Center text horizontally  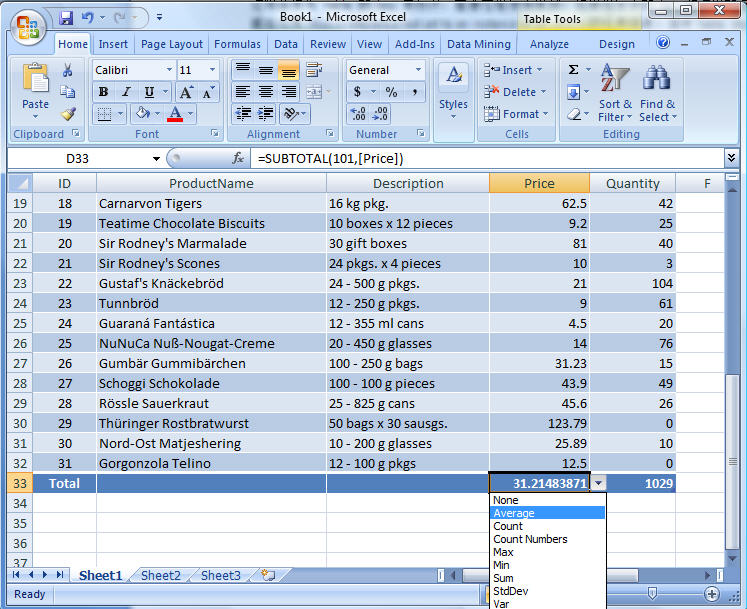click(265, 91)
